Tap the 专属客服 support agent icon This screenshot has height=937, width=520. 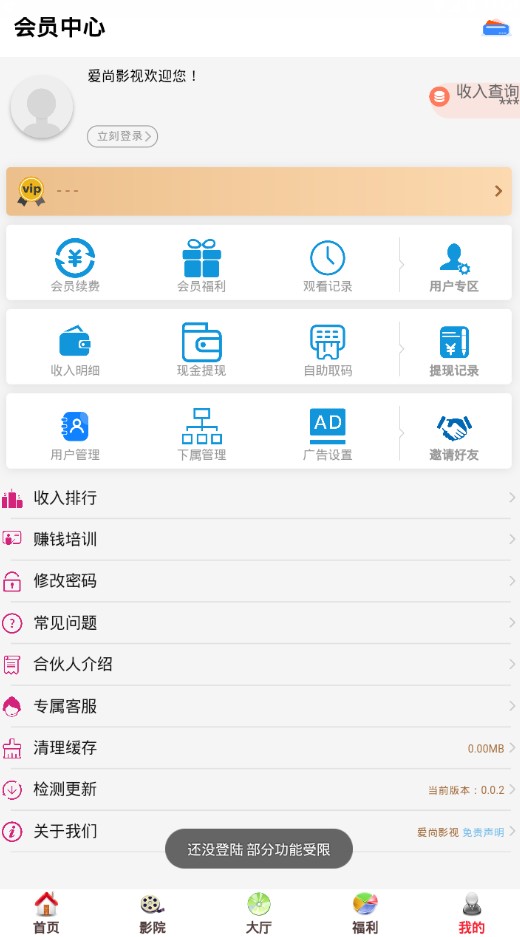[12, 706]
